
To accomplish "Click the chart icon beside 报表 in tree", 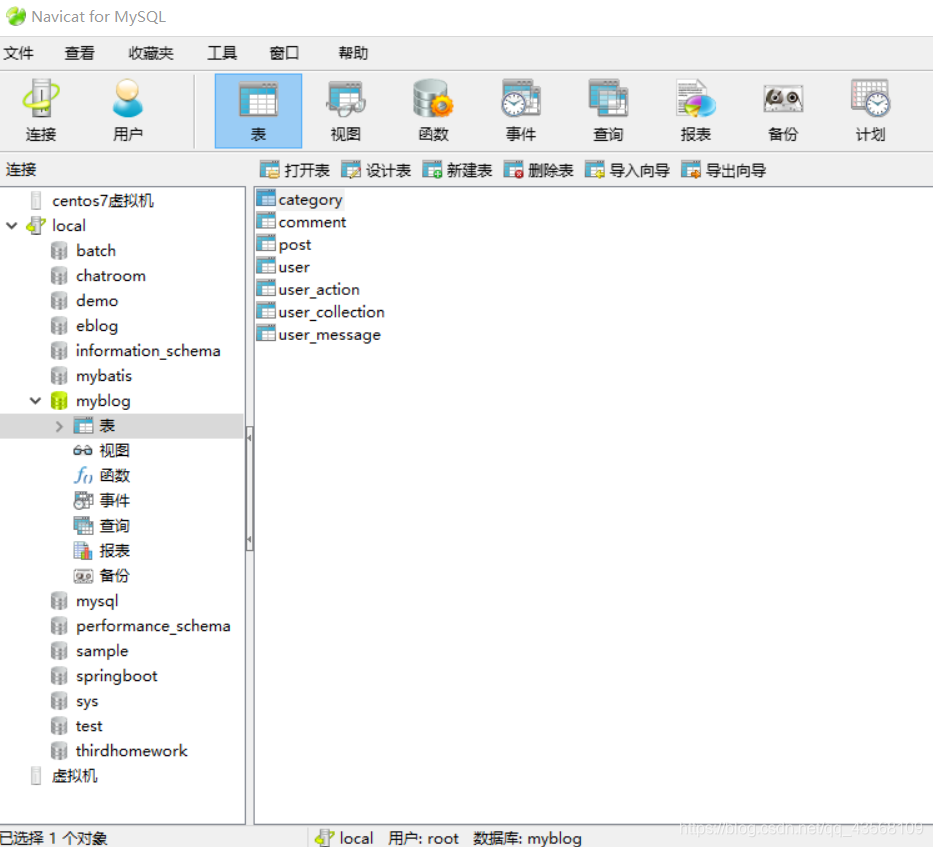I will 83,551.
